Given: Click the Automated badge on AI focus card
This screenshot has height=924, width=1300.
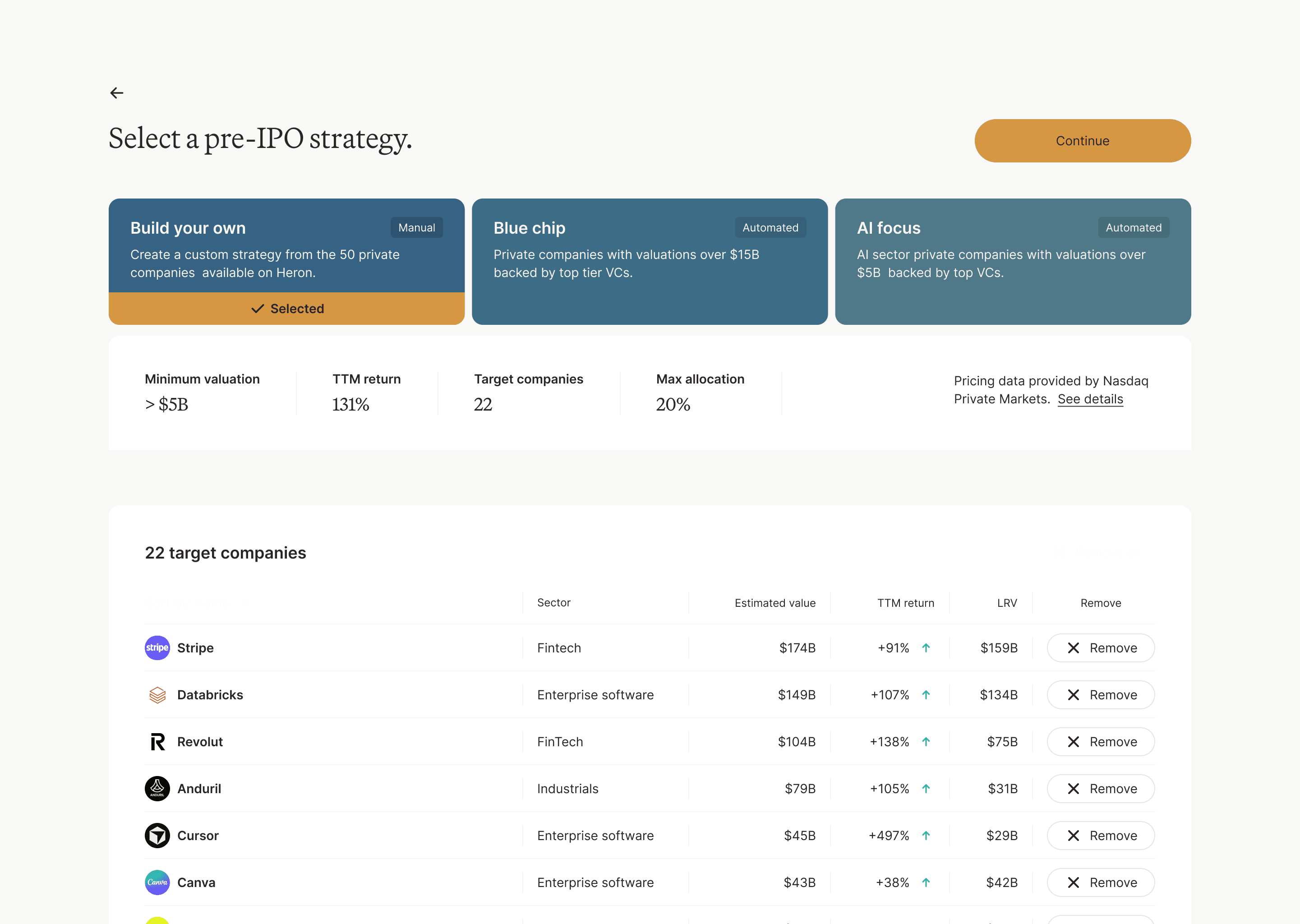Looking at the screenshot, I should [x=1134, y=227].
